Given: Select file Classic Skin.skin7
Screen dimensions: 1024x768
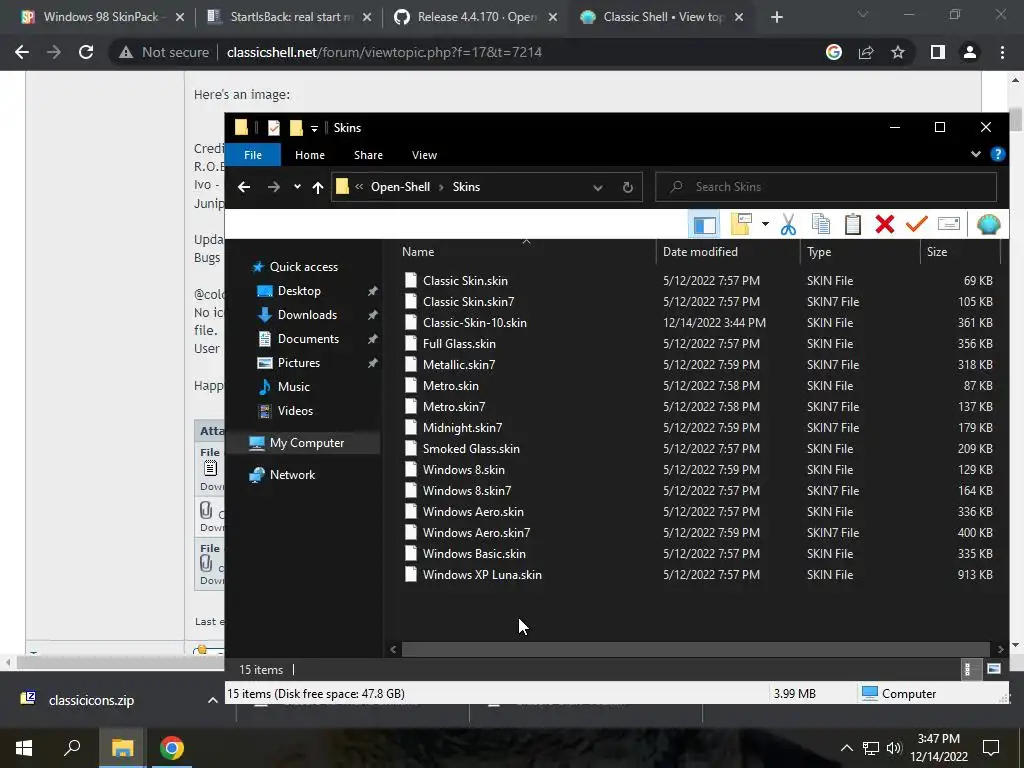Looking at the screenshot, I should pos(468,302).
